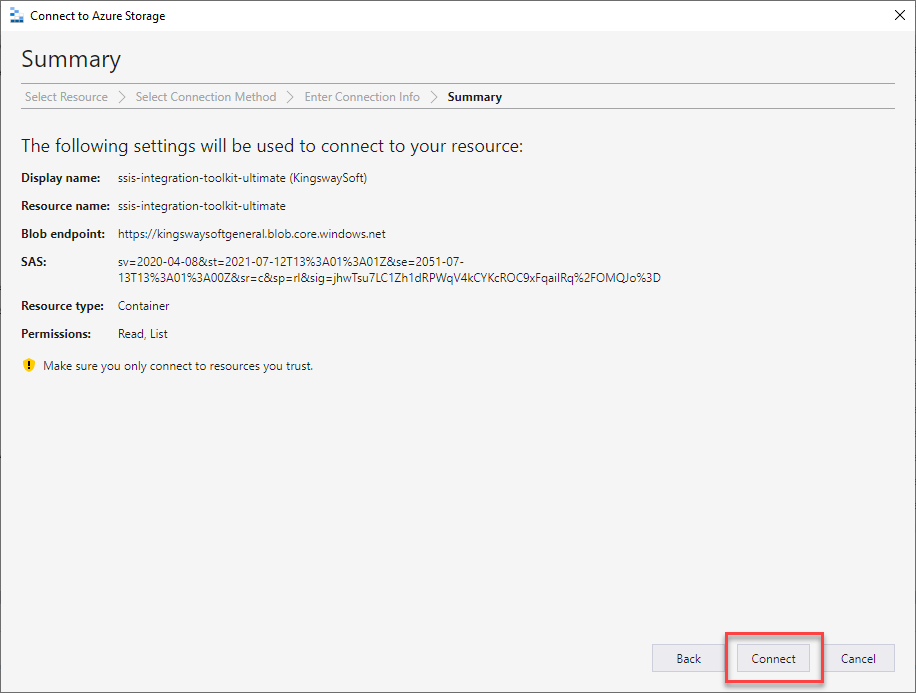The width and height of the screenshot is (916, 693).
Task: Click the Summary page heading
Action: (x=71, y=59)
